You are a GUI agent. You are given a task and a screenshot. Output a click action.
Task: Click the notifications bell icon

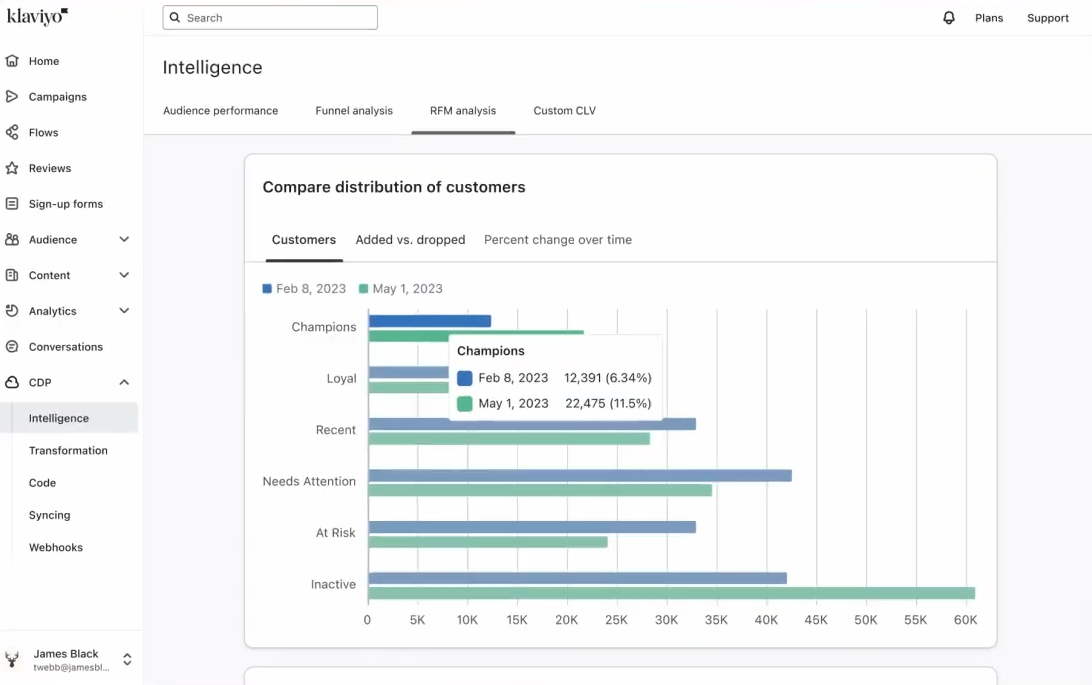[949, 17]
